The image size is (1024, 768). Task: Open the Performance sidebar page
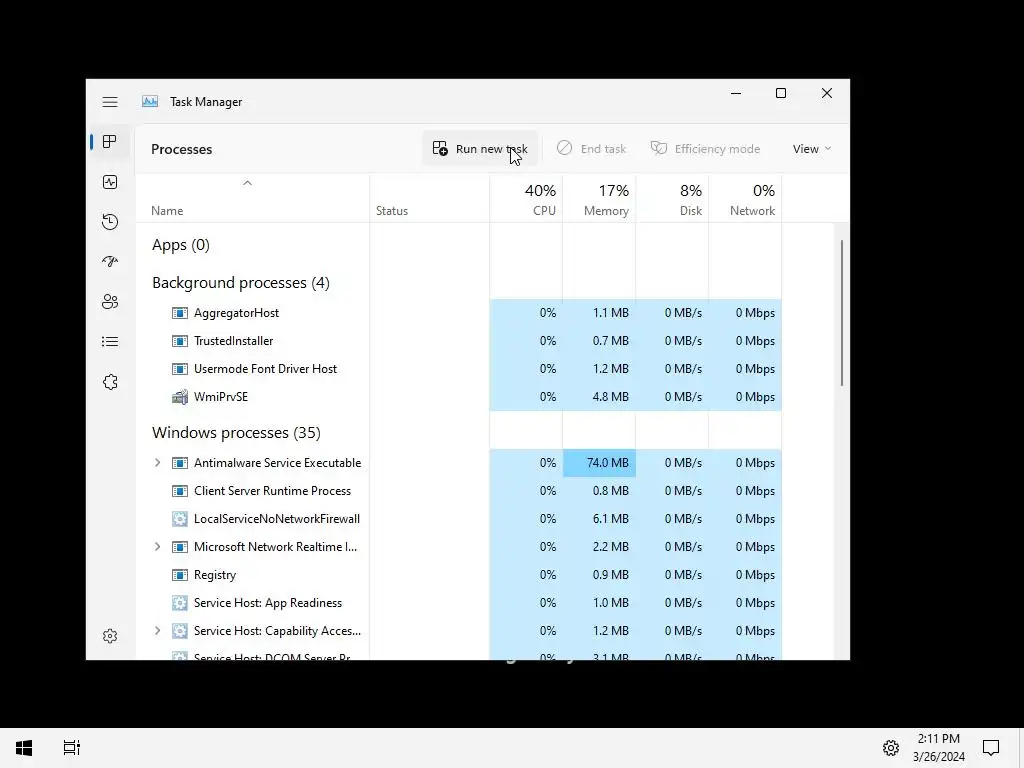tap(110, 182)
